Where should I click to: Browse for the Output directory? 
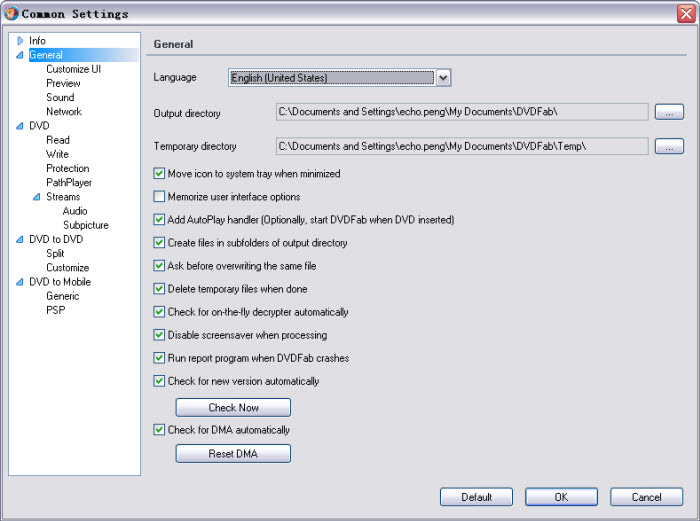click(x=669, y=112)
